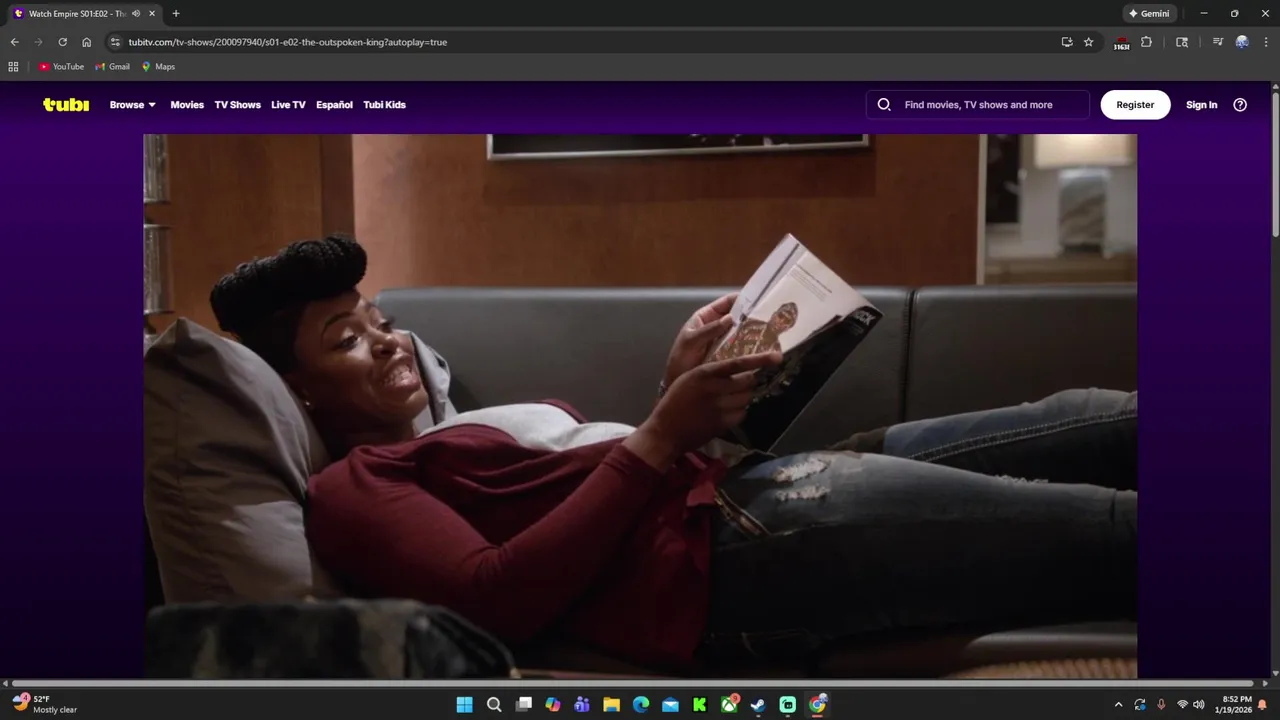
Task: Open the Mail app from the taskbar
Action: [x=670, y=705]
